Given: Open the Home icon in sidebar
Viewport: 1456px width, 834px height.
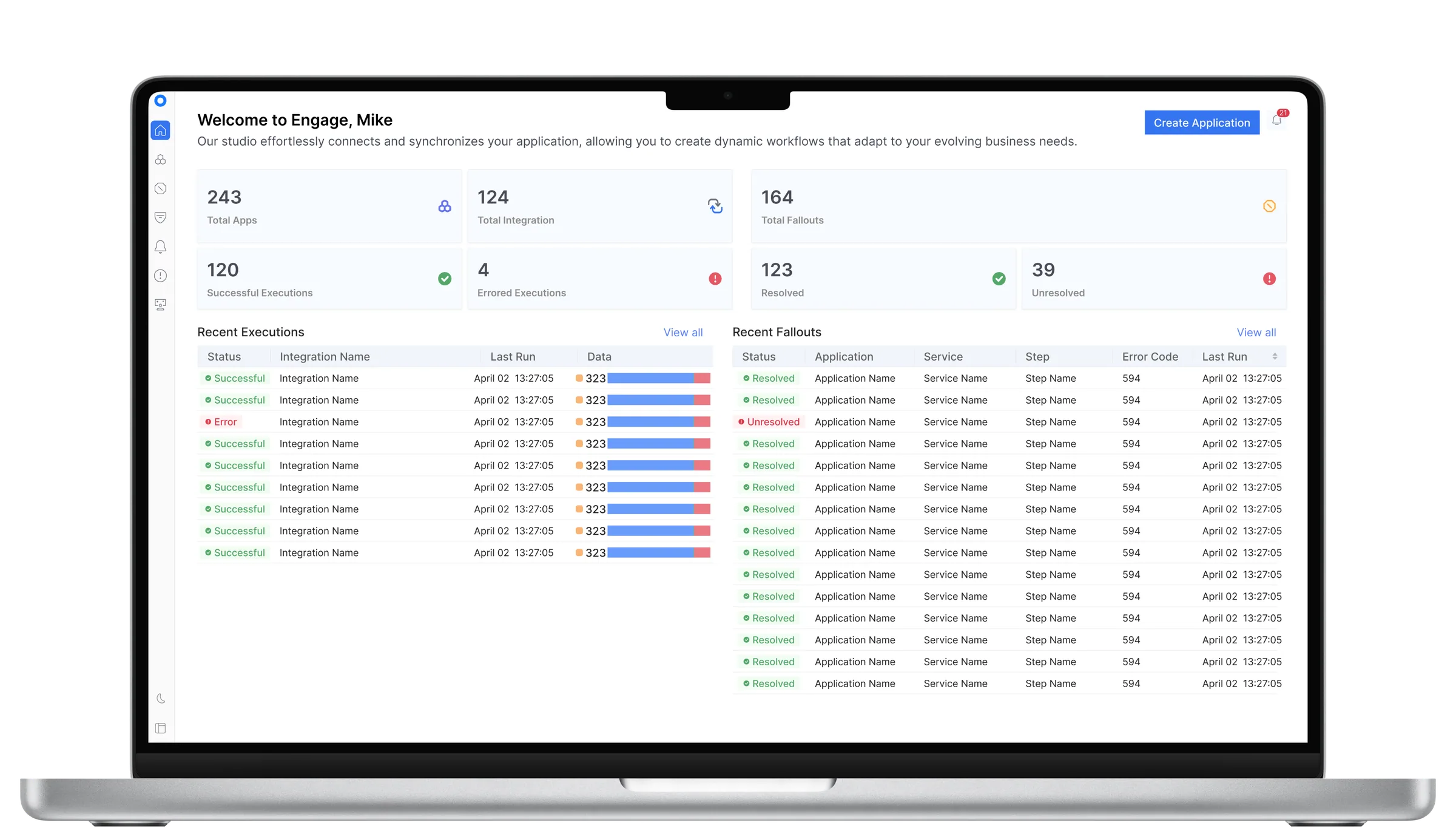Looking at the screenshot, I should coord(160,130).
